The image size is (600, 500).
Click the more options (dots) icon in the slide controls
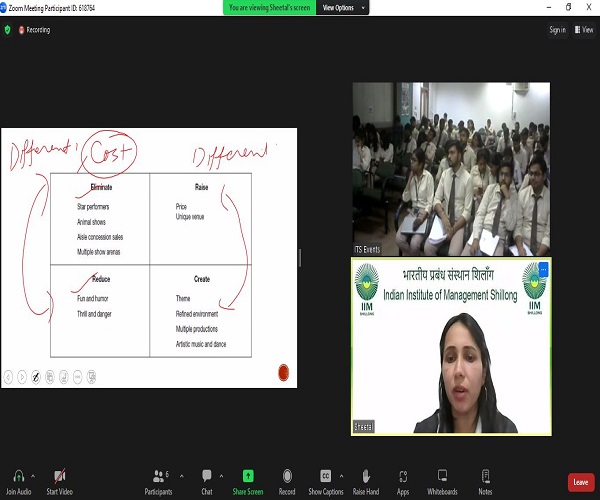click(x=77, y=377)
